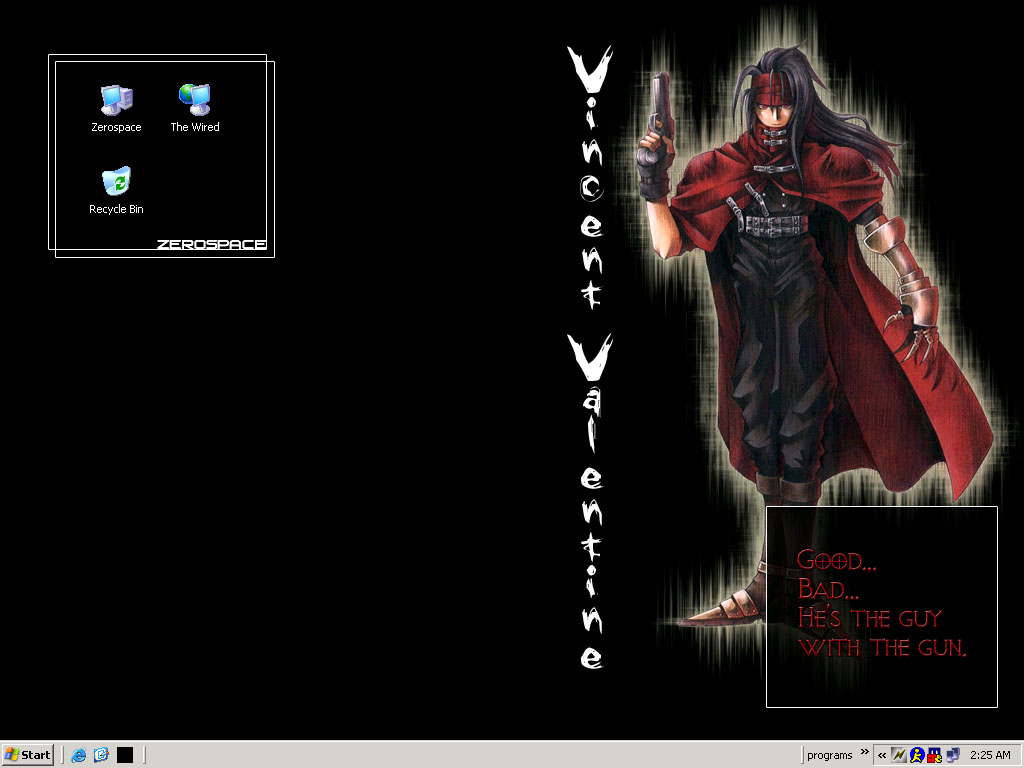
Task: Click the lightning bolt tray icon
Action: point(899,755)
